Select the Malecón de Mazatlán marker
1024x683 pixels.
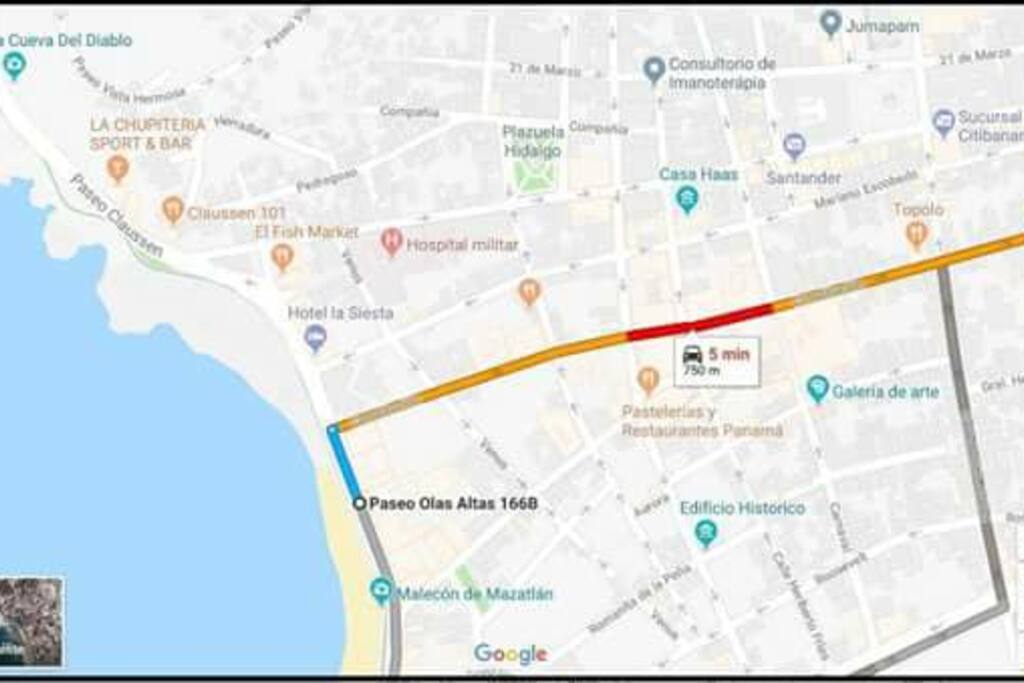tap(381, 592)
